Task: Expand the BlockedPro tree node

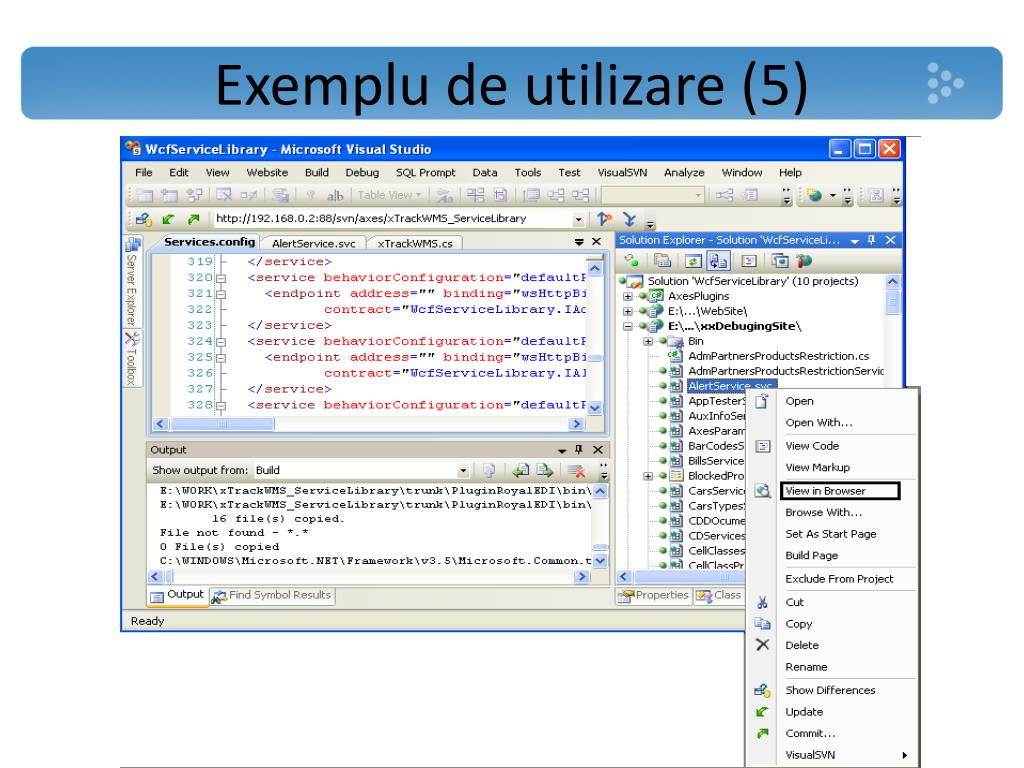Action: tap(648, 476)
